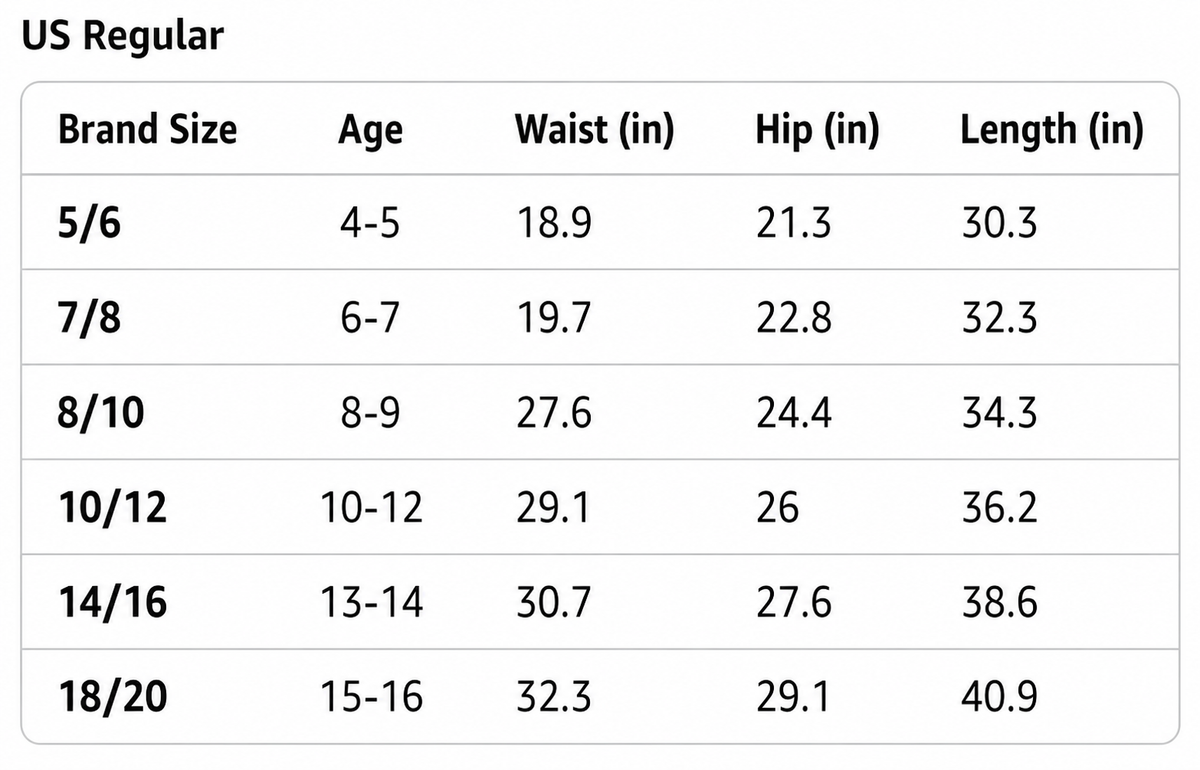Click the age 4-5 cell
Viewport: 1200px width, 770px height.
click(x=370, y=223)
